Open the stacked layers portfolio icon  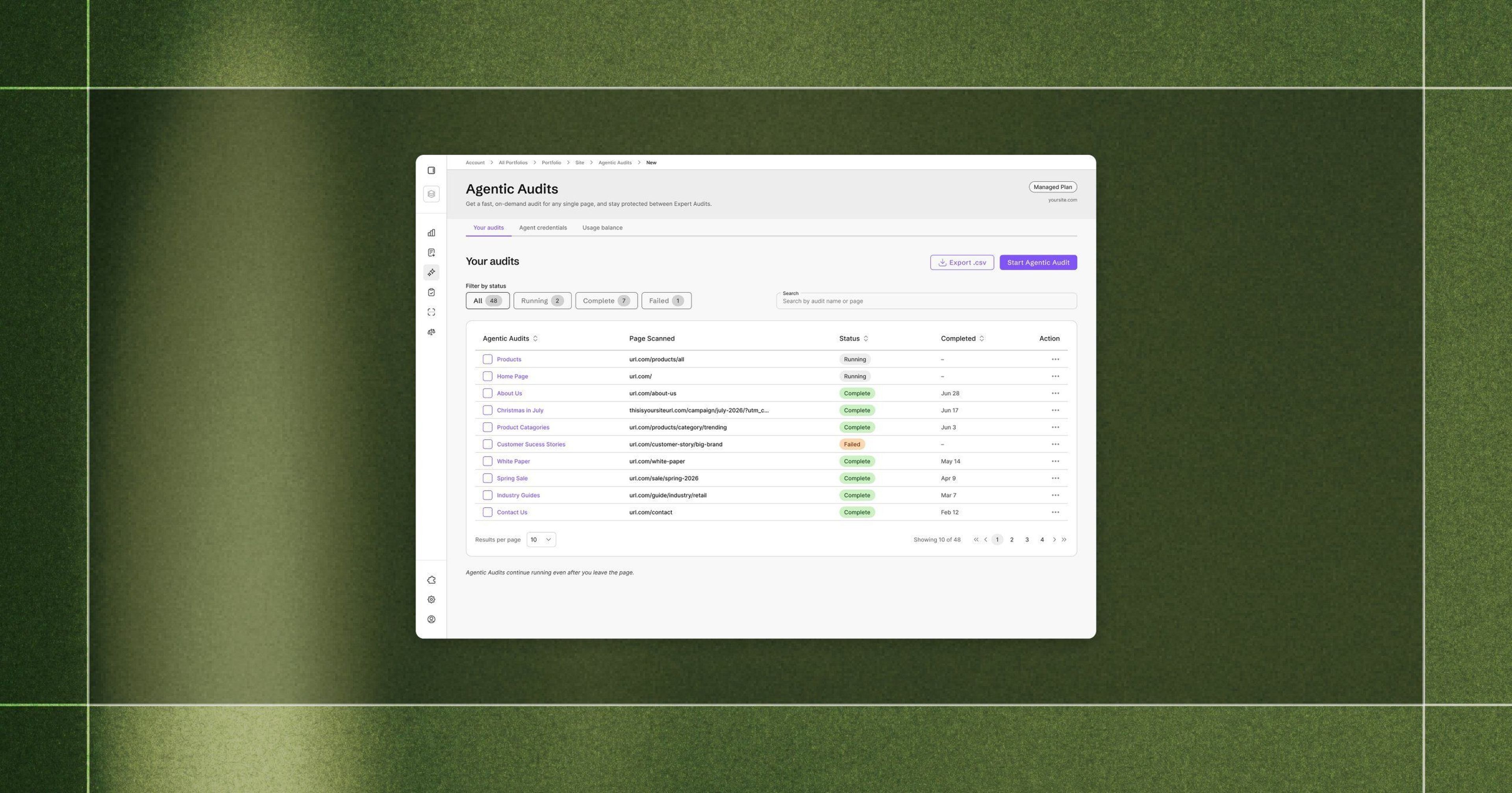tap(432, 194)
